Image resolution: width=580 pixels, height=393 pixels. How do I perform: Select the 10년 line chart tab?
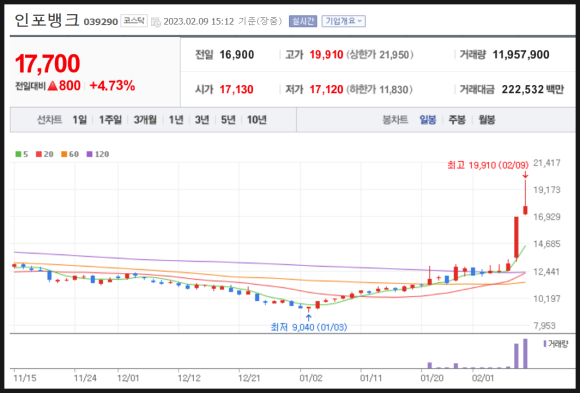[257, 120]
